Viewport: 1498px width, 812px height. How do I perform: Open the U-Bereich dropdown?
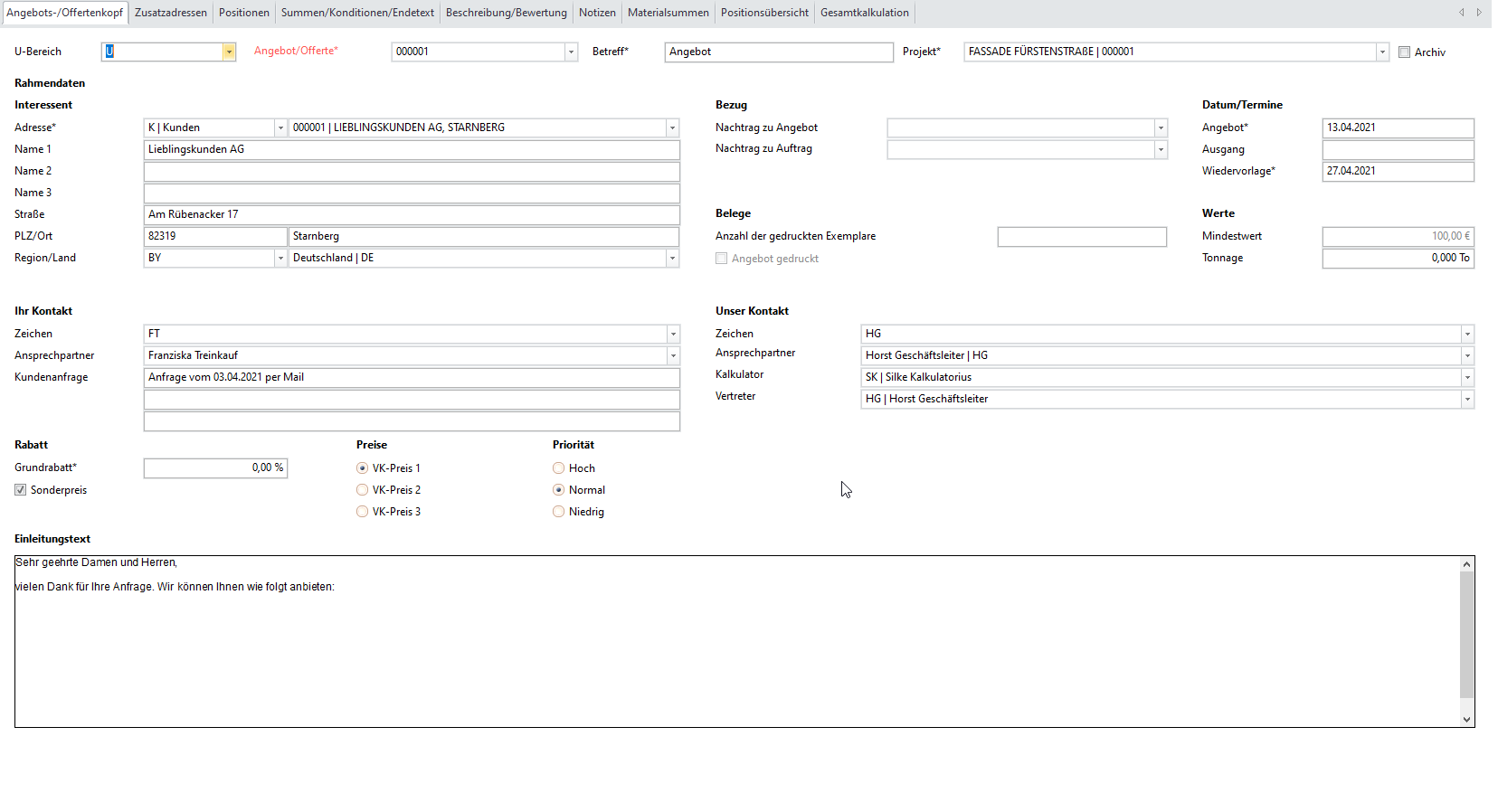(229, 52)
